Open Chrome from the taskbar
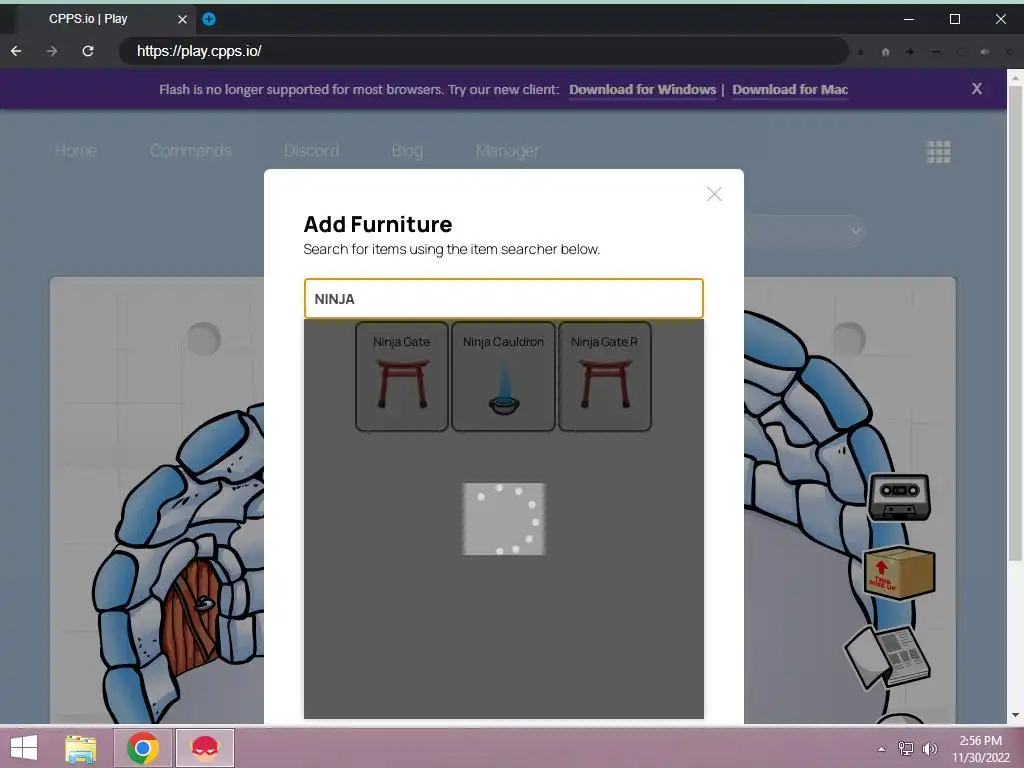The image size is (1024, 768). pyautogui.click(x=143, y=748)
